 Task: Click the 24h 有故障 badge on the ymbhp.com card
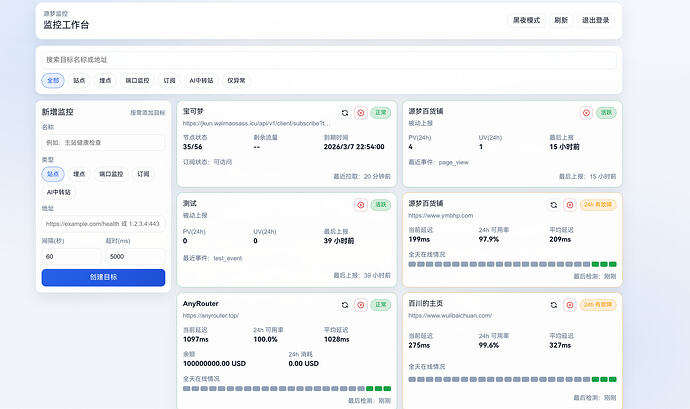(x=598, y=205)
